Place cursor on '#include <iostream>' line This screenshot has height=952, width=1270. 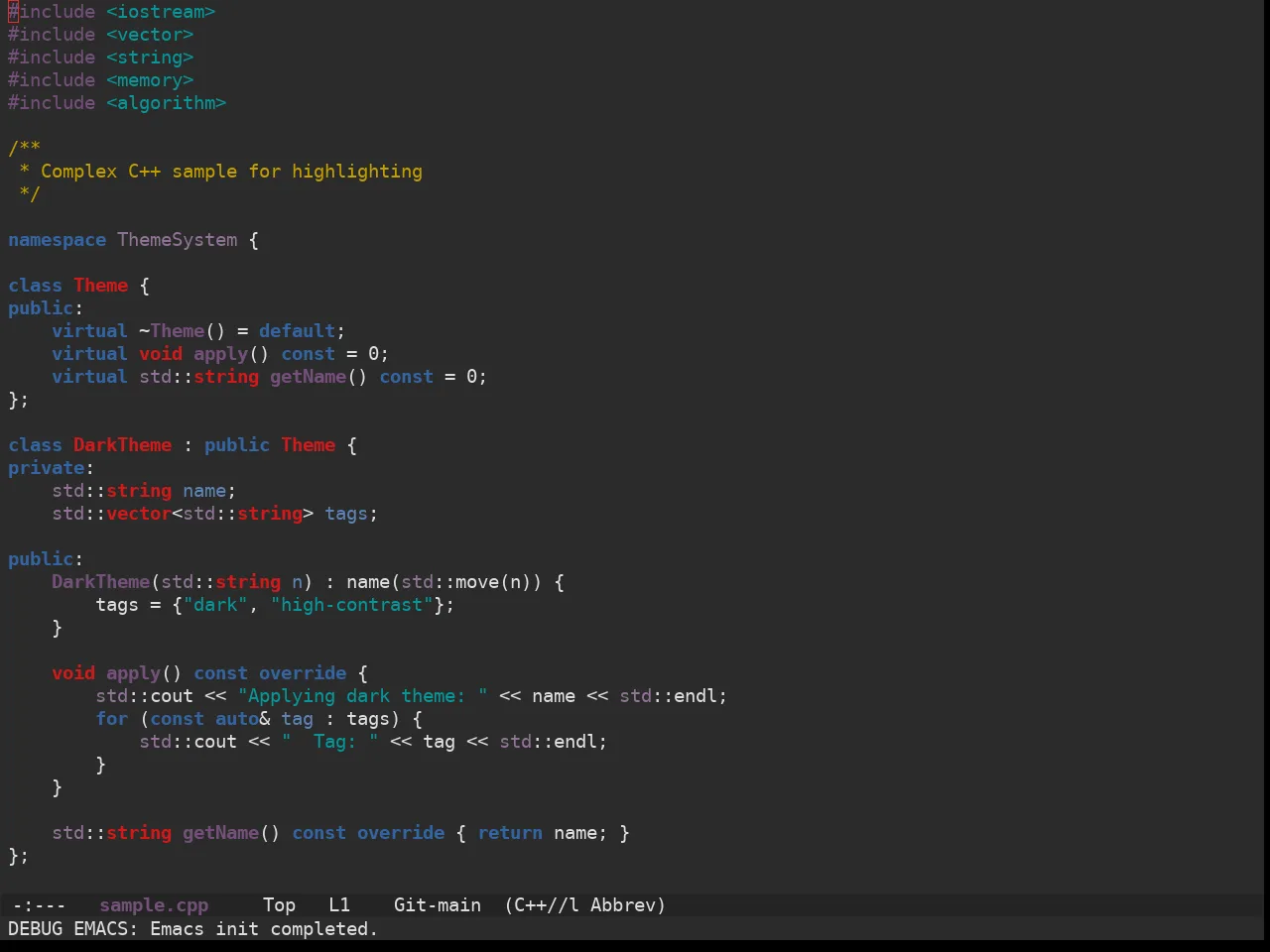[112, 12]
